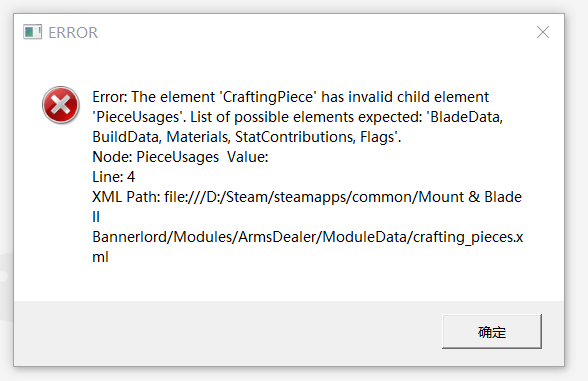The width and height of the screenshot is (588, 381).
Task: Click gray footer area left of 确定
Action: point(225,332)
